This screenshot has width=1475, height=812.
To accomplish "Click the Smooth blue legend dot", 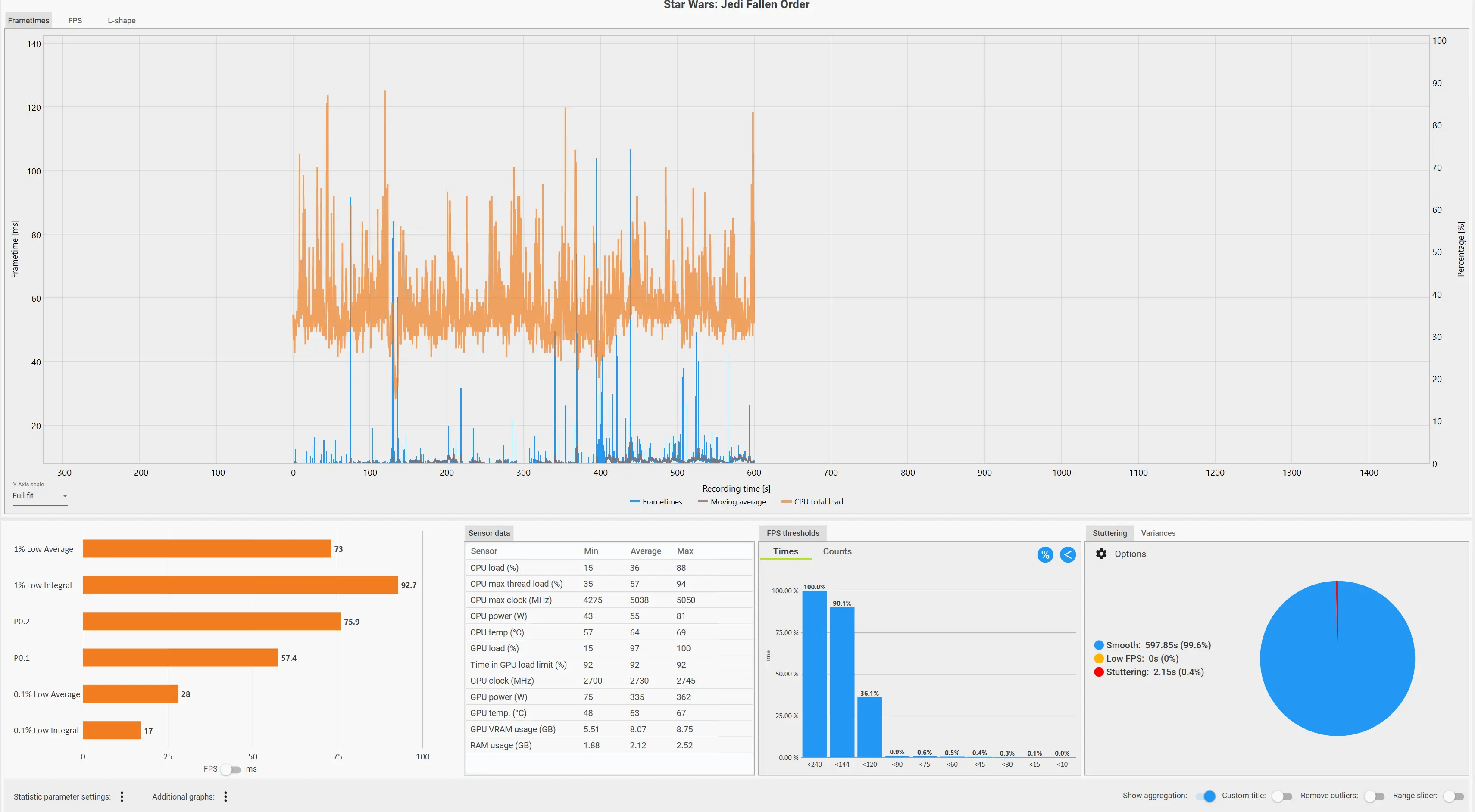I will (1099, 645).
